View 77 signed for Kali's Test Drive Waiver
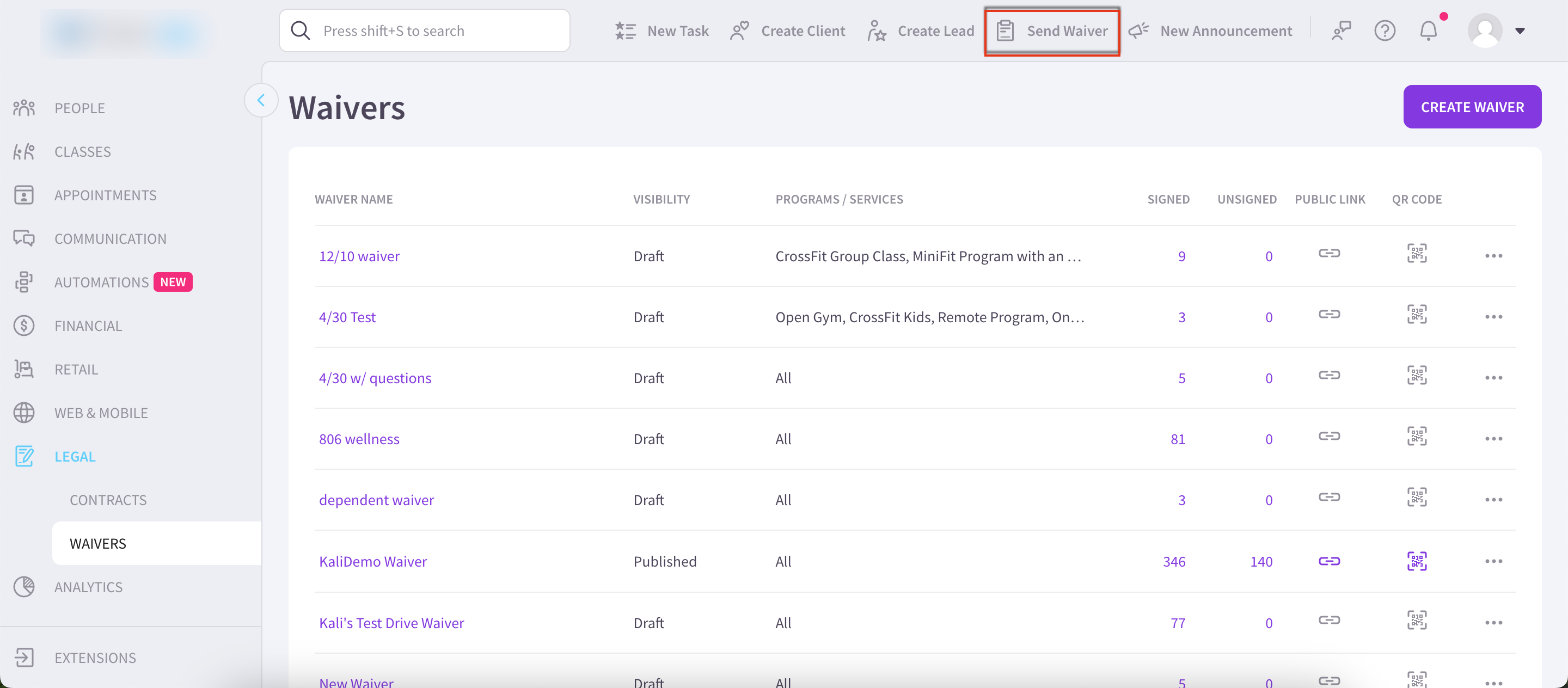The image size is (1568, 688). click(x=1178, y=623)
